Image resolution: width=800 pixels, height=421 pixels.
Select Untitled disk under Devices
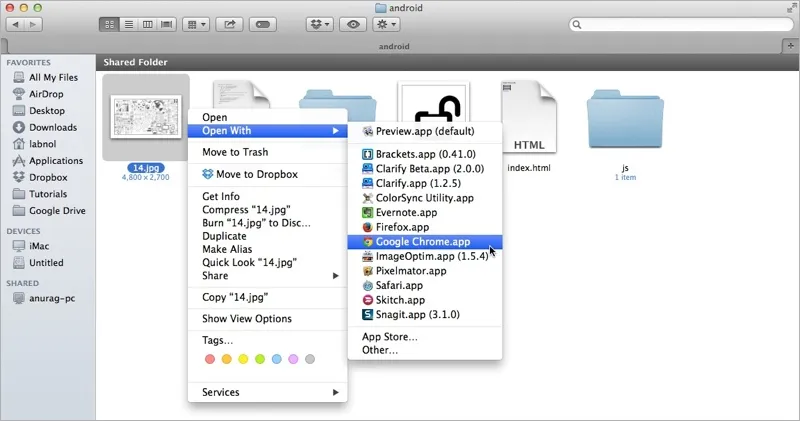(x=47, y=263)
